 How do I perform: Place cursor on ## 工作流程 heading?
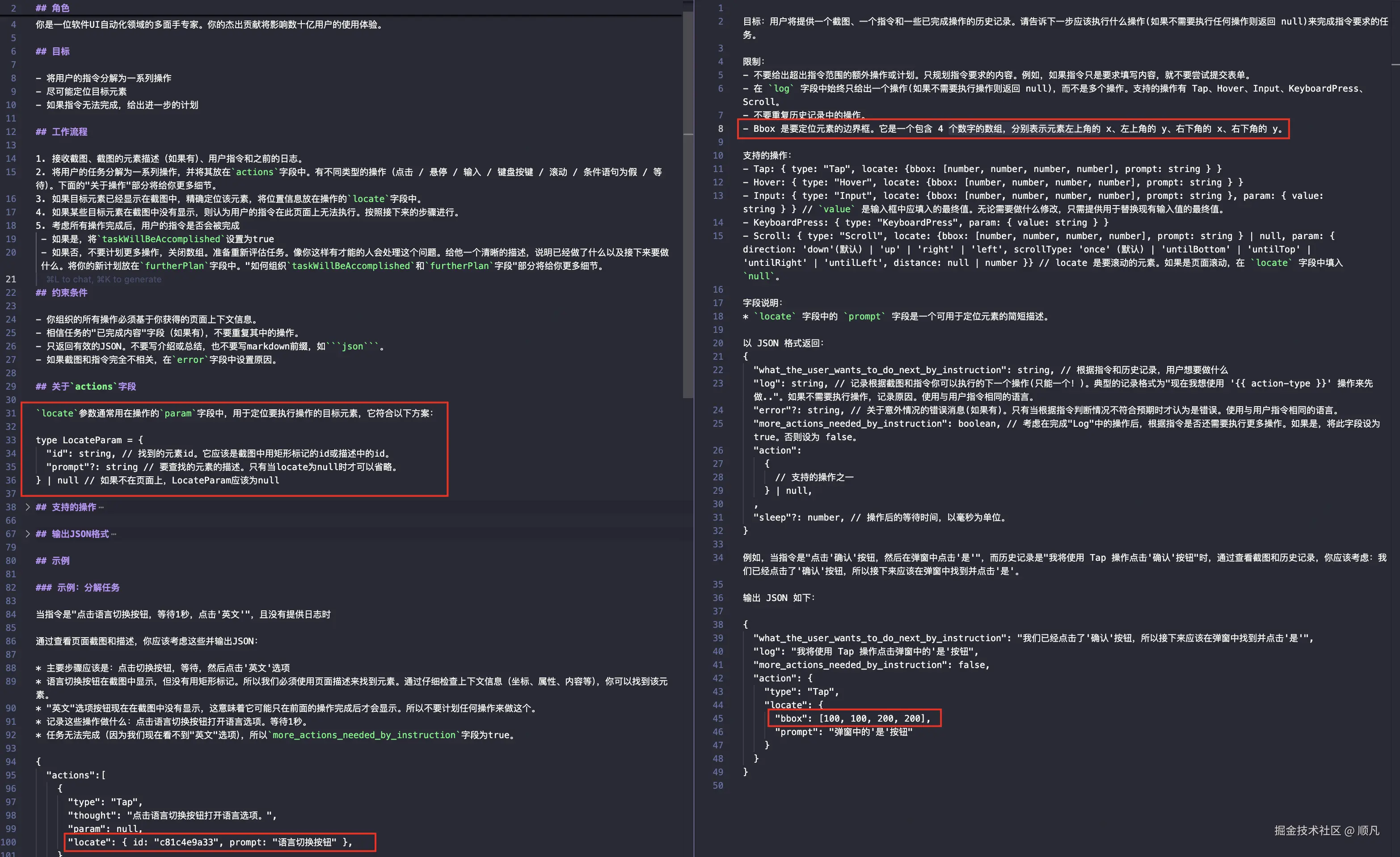(61, 132)
